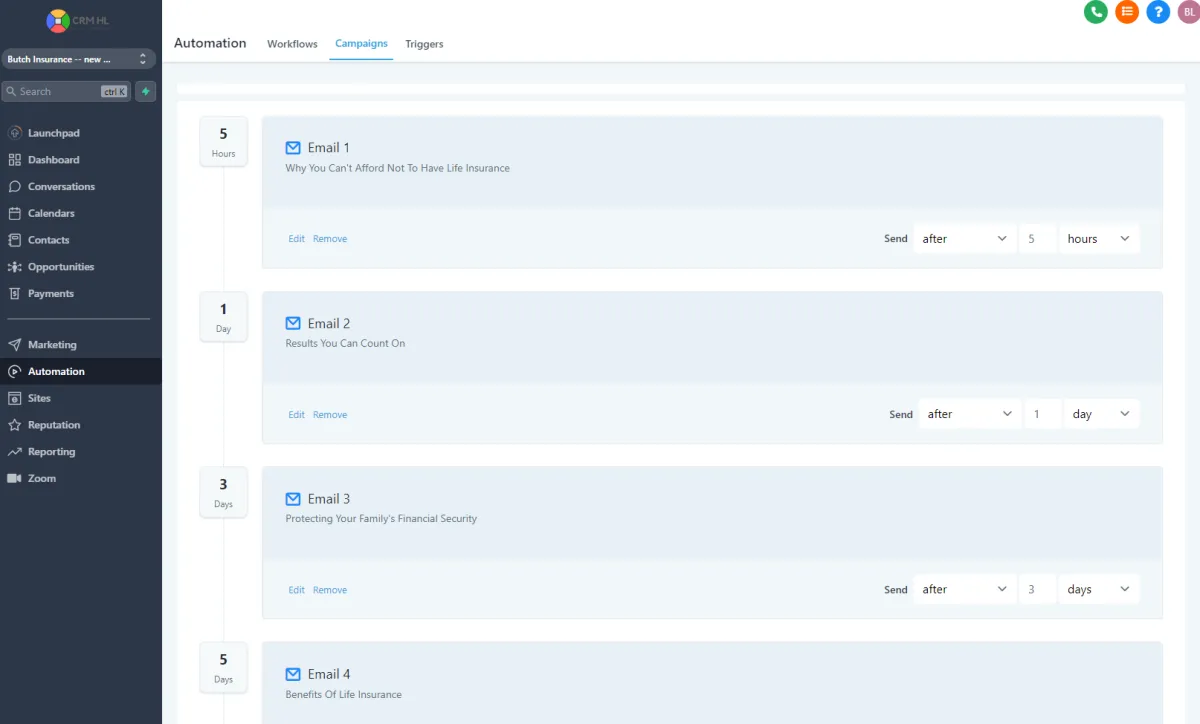Click 'Why You Can't Afford Not To Have Life Insurance'

(397, 168)
